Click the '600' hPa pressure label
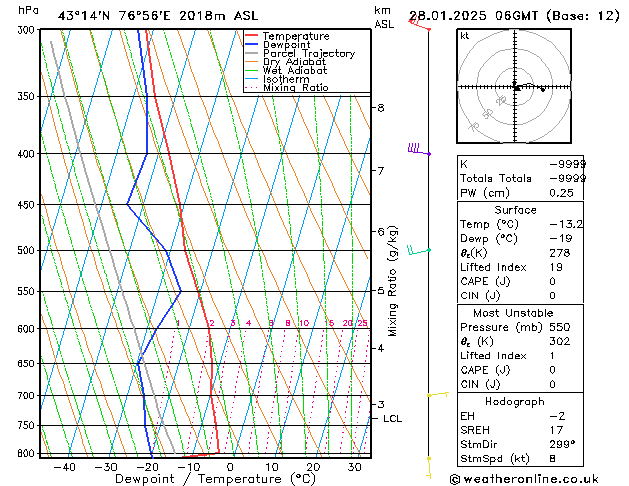This screenshot has height=486, width=629. click(x=28, y=329)
